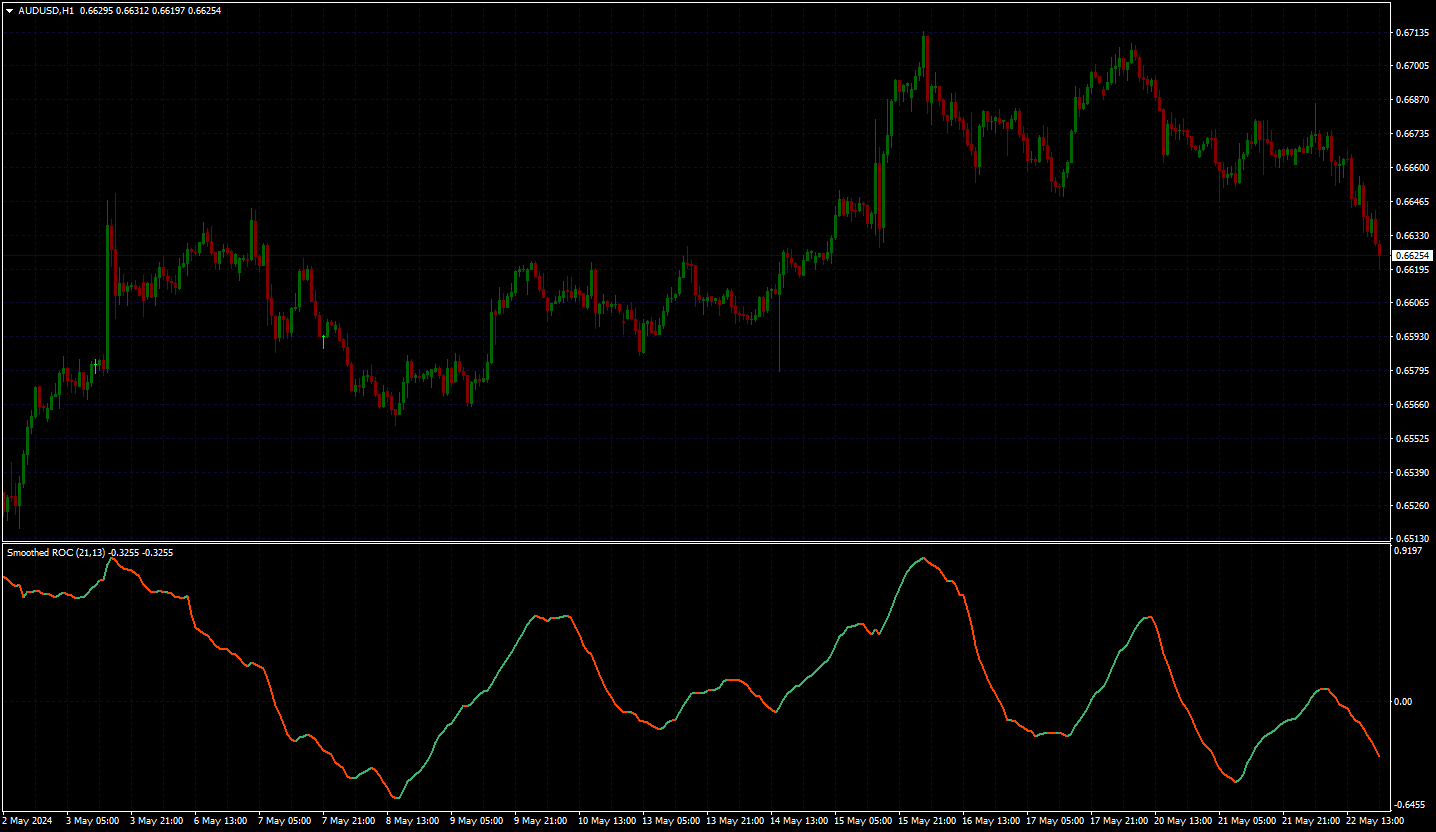1436x832 pixels.
Task: Open the dropdown arrow beside AUDUSD,H1
Action: click(x=10, y=10)
